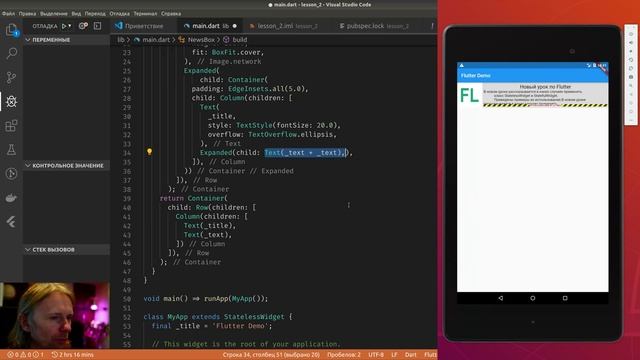Click the camera screenshot icon in emulator toolbar
Screen dimensions: 640x360
point(631,77)
